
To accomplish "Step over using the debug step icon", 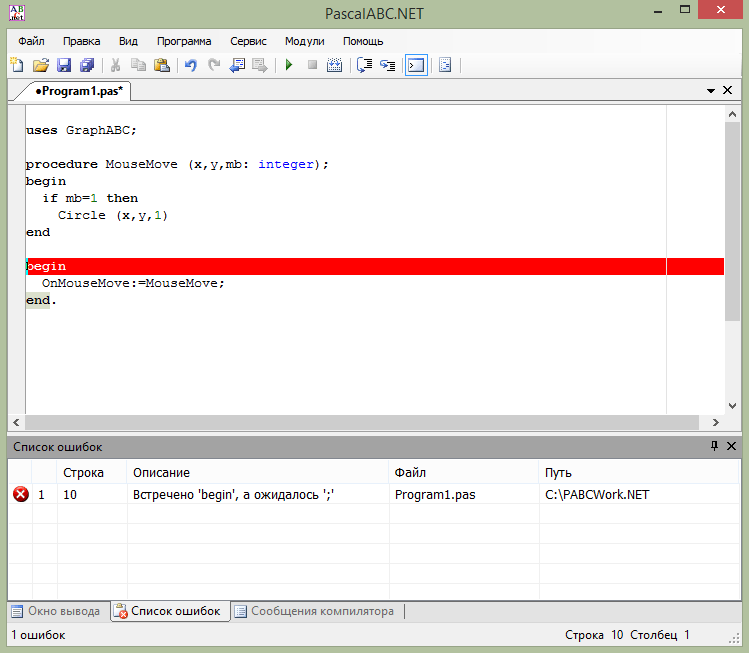I will (x=364, y=65).
